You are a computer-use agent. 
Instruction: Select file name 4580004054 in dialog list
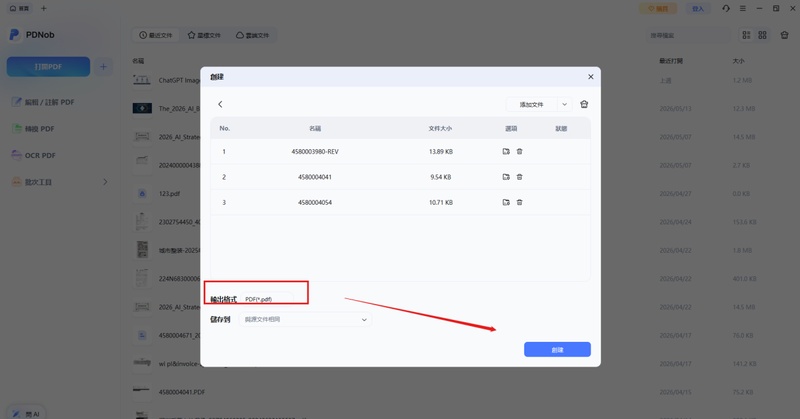(315, 203)
